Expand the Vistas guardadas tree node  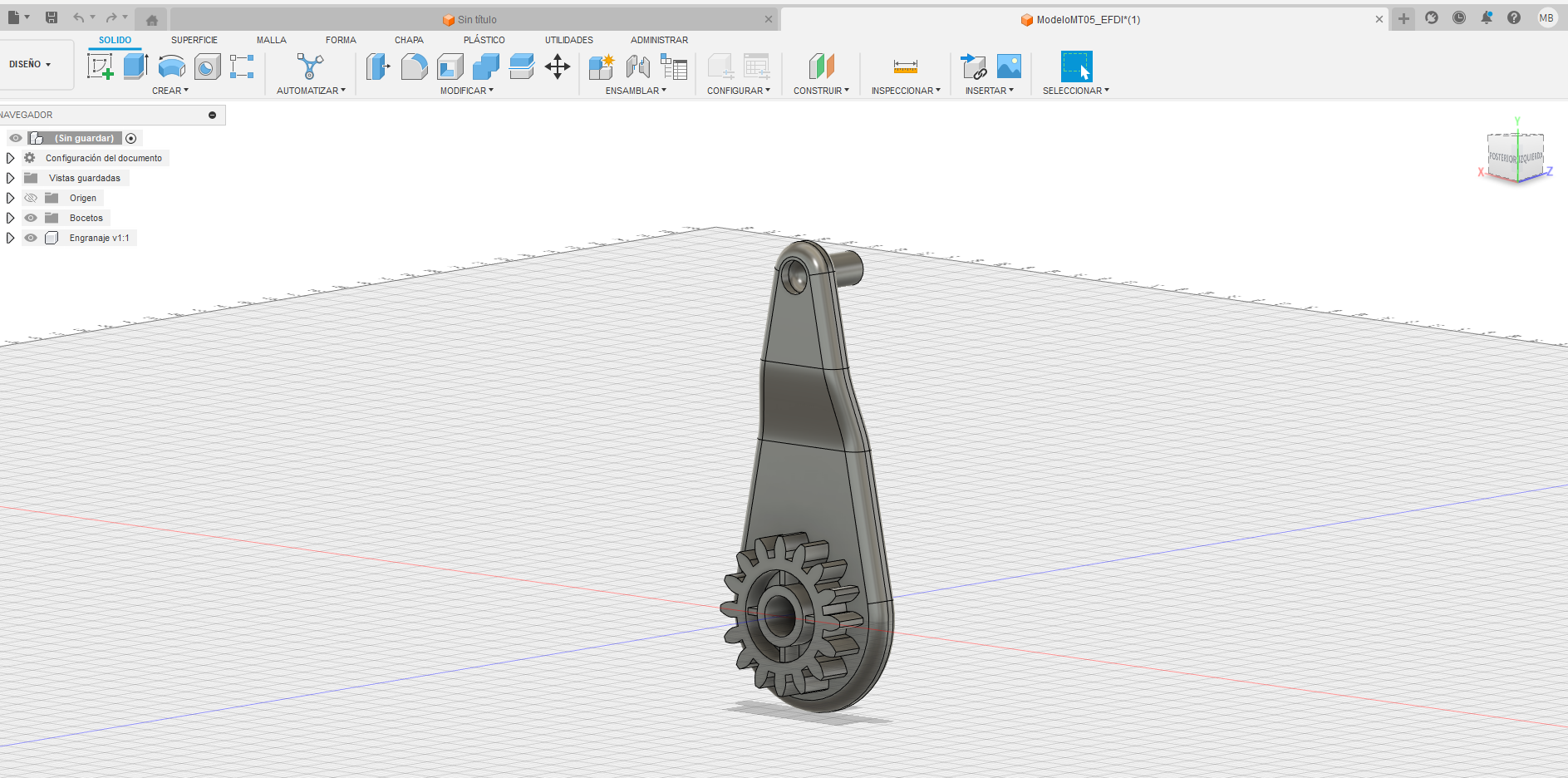click(10, 178)
